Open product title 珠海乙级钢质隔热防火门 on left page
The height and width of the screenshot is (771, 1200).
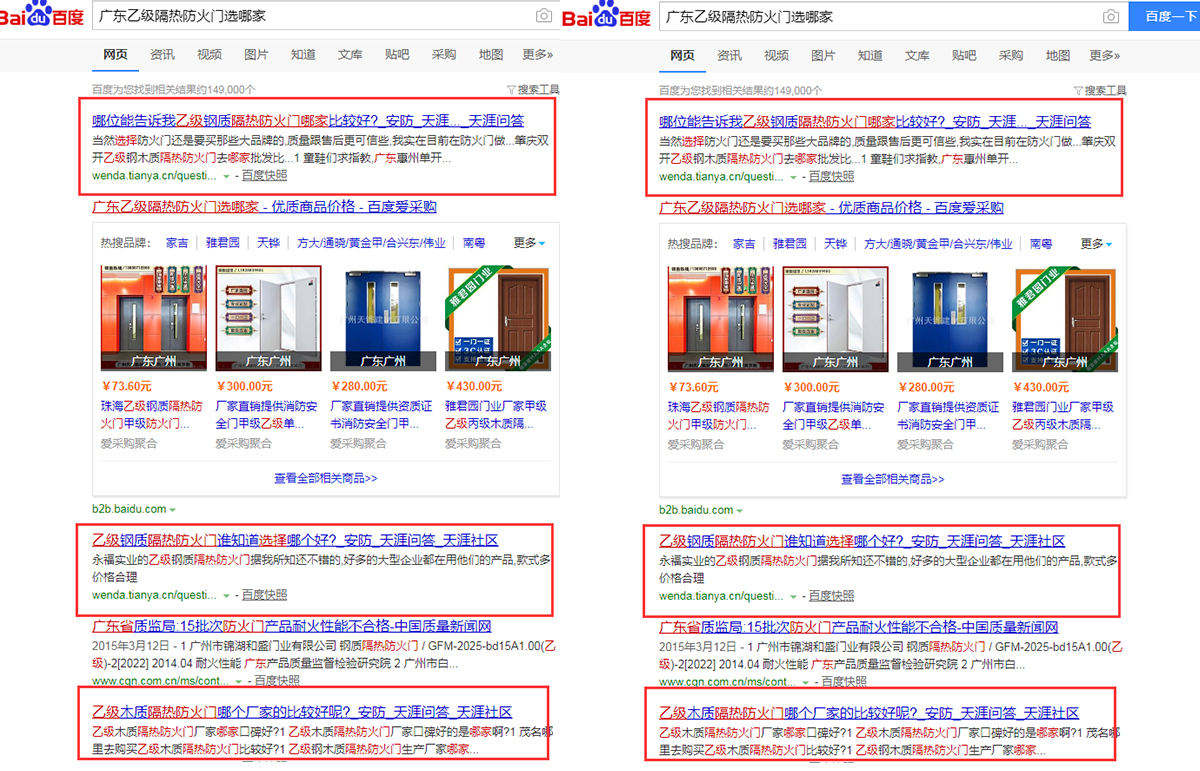pyautogui.click(x=152, y=415)
